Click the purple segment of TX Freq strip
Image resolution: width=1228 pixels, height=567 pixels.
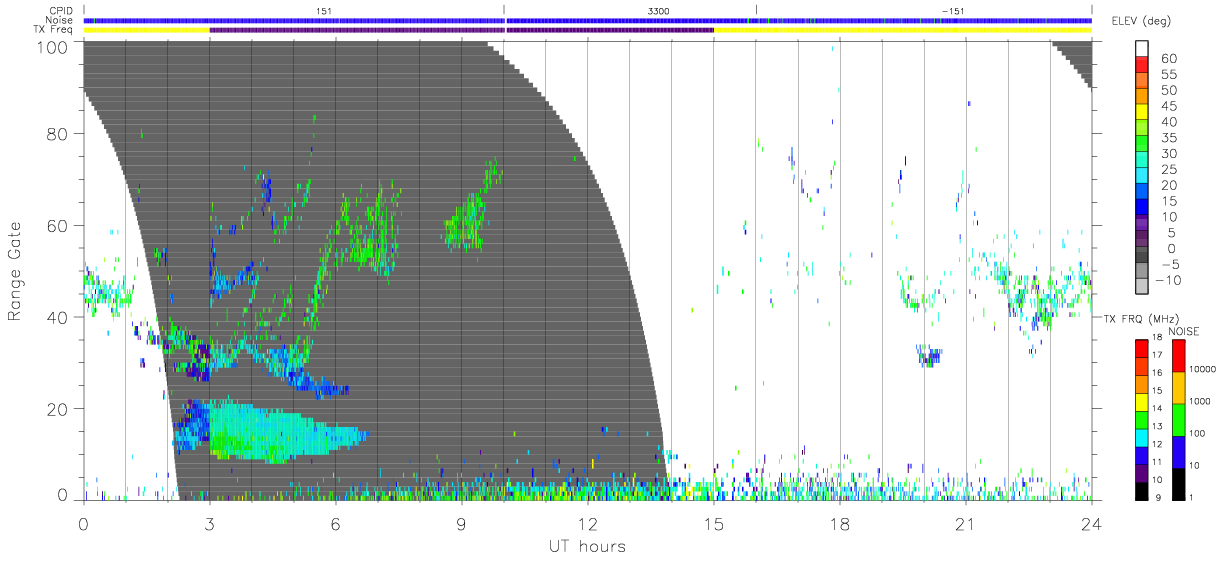coord(461,30)
